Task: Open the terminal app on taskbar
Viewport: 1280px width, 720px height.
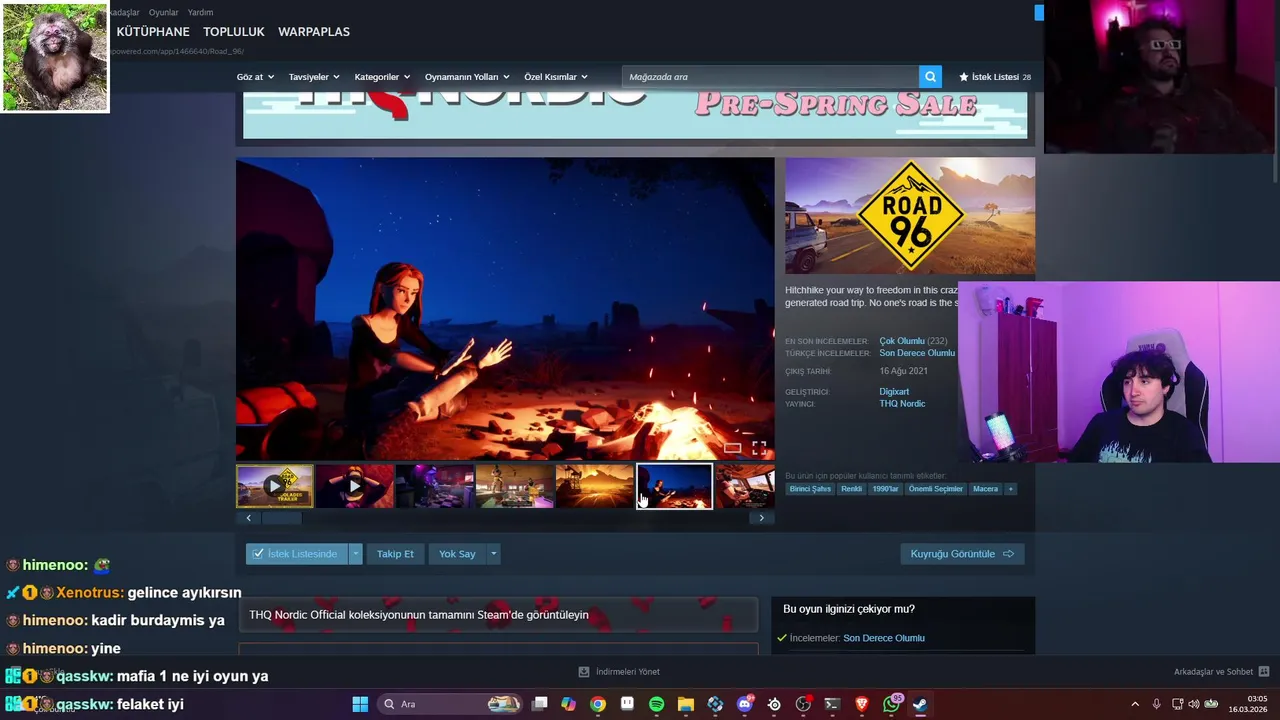Action: pos(832,704)
